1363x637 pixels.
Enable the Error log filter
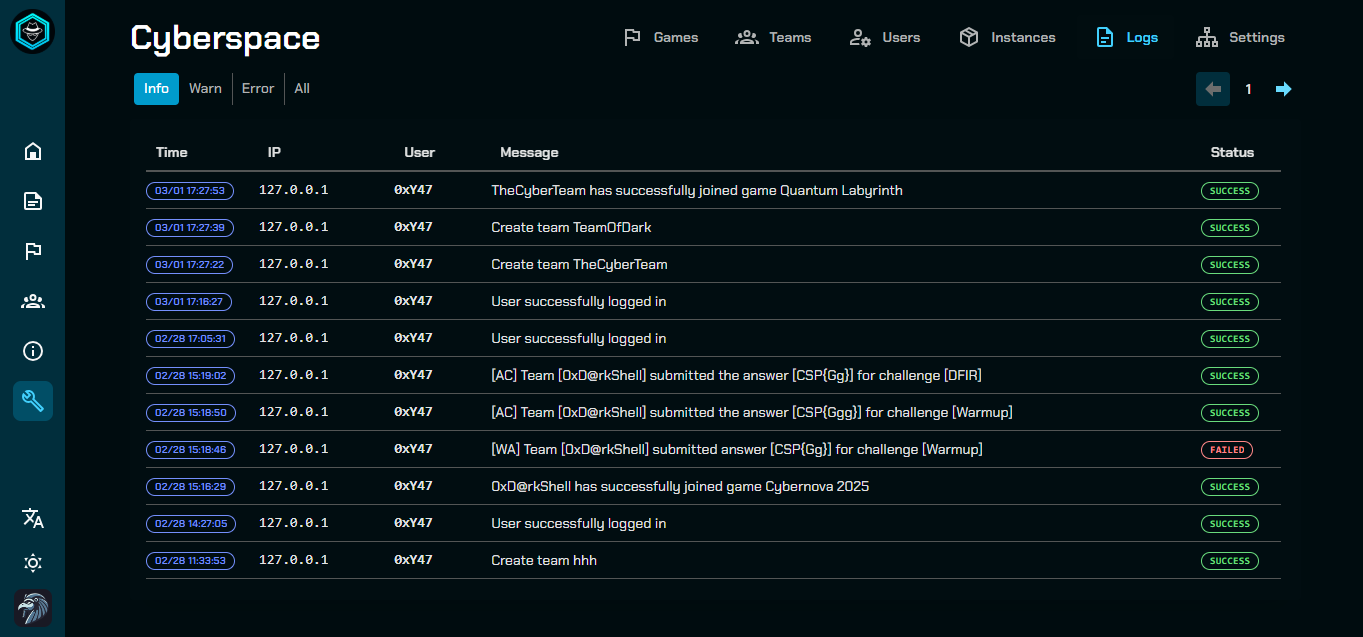click(x=258, y=88)
